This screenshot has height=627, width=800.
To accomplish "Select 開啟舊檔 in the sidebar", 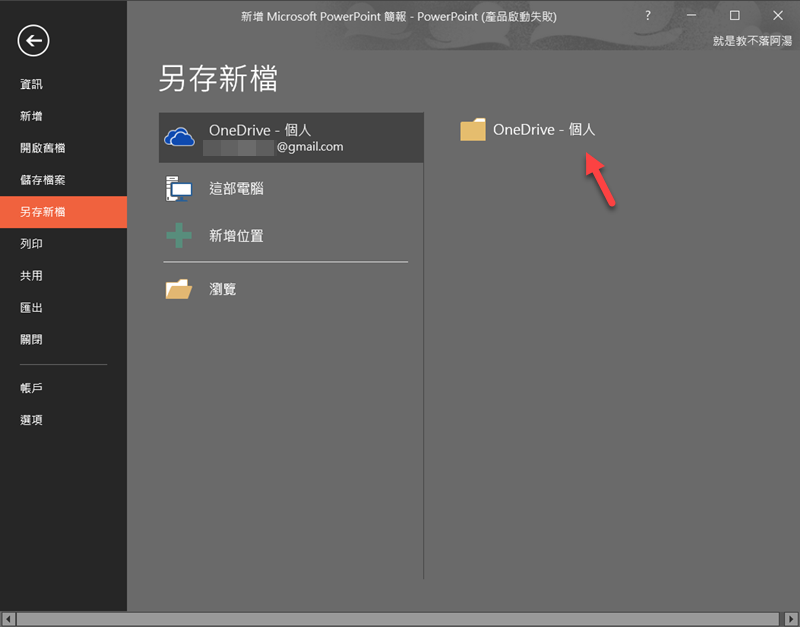I will pyautogui.click(x=42, y=148).
